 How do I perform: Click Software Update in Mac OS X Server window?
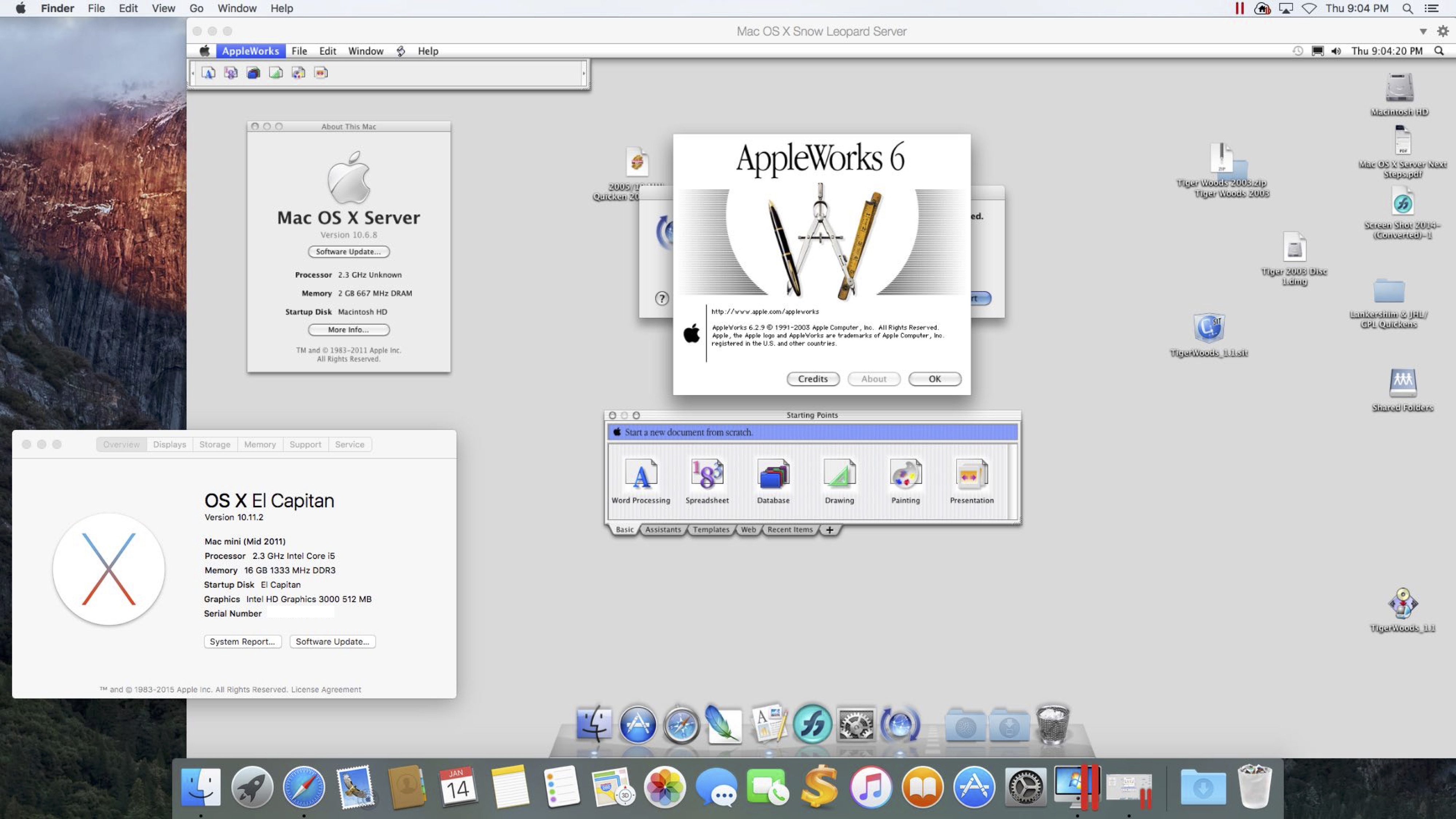click(348, 252)
